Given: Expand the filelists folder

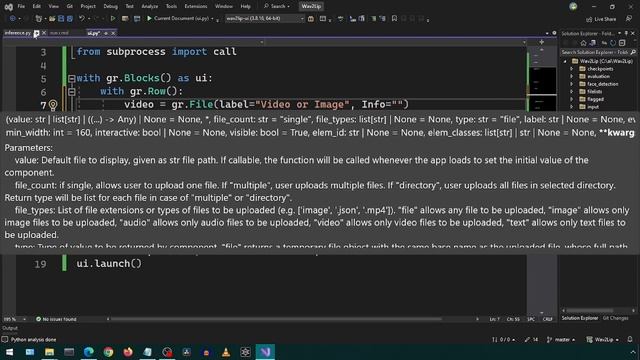Looking at the screenshot, I should coord(571,92).
